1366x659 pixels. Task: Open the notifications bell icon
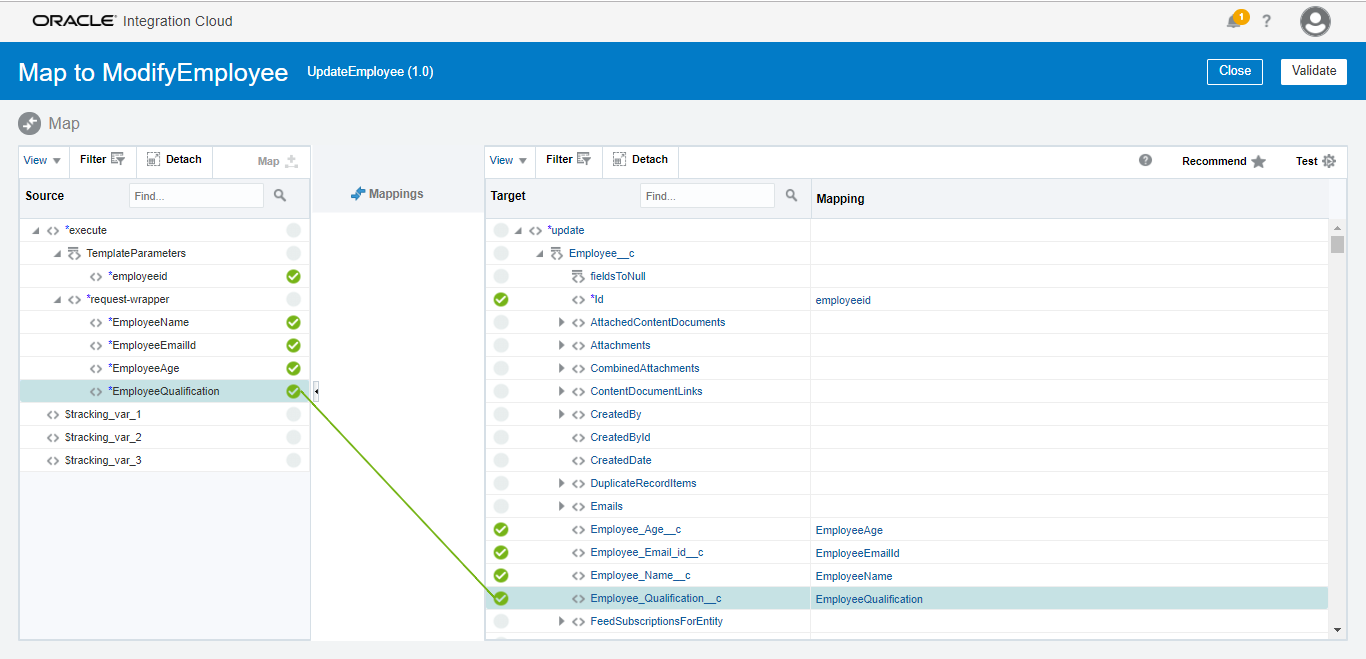click(1235, 21)
